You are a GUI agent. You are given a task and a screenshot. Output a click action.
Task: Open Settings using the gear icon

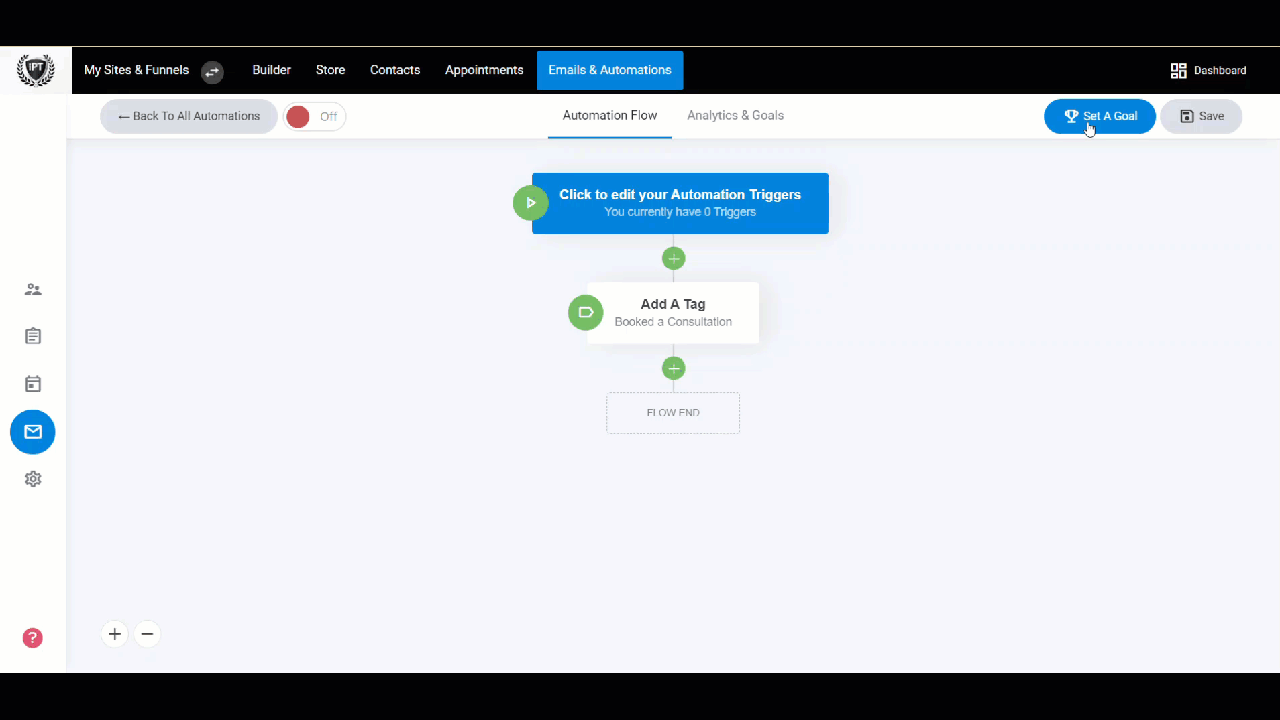(33, 479)
